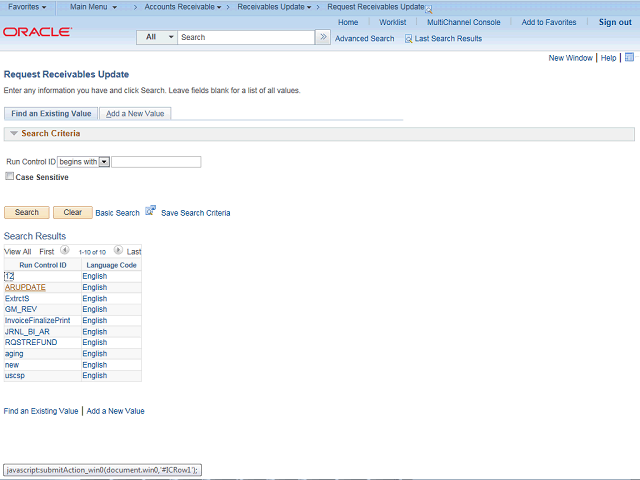The image size is (640, 480).
Task: Switch to Basic Search
Action: (x=118, y=213)
